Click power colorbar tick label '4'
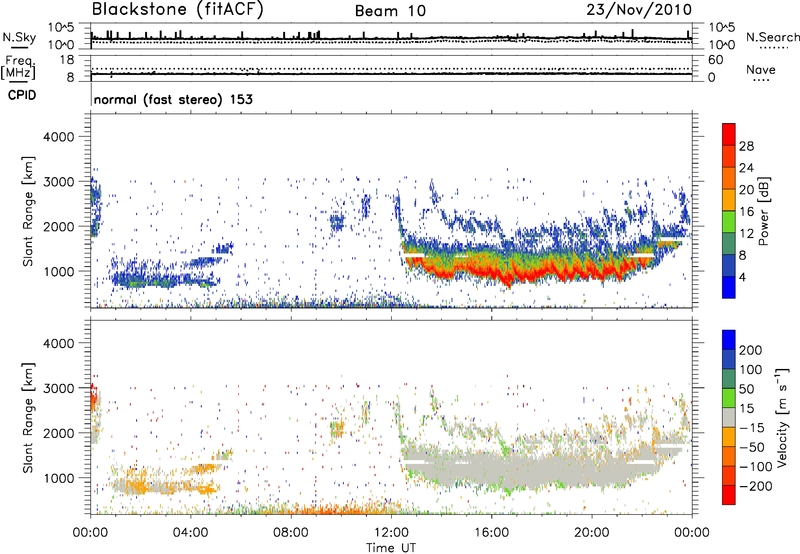Screen dimensions: 800x554 click(742, 277)
